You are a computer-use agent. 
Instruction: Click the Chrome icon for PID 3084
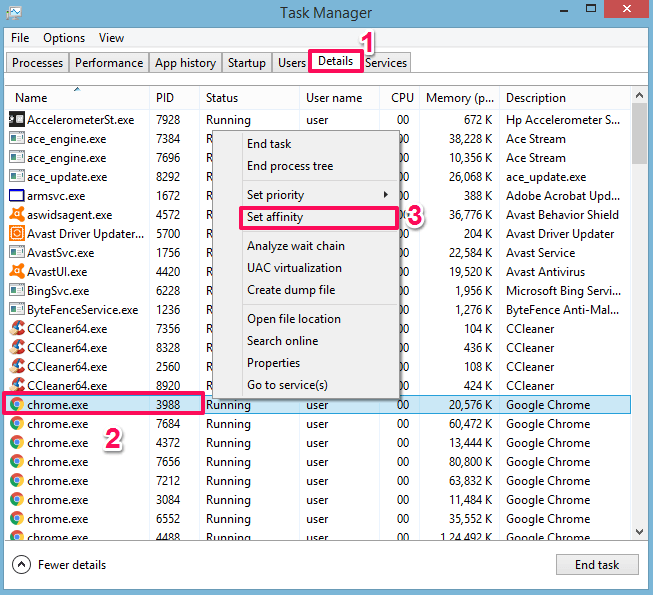point(17,500)
